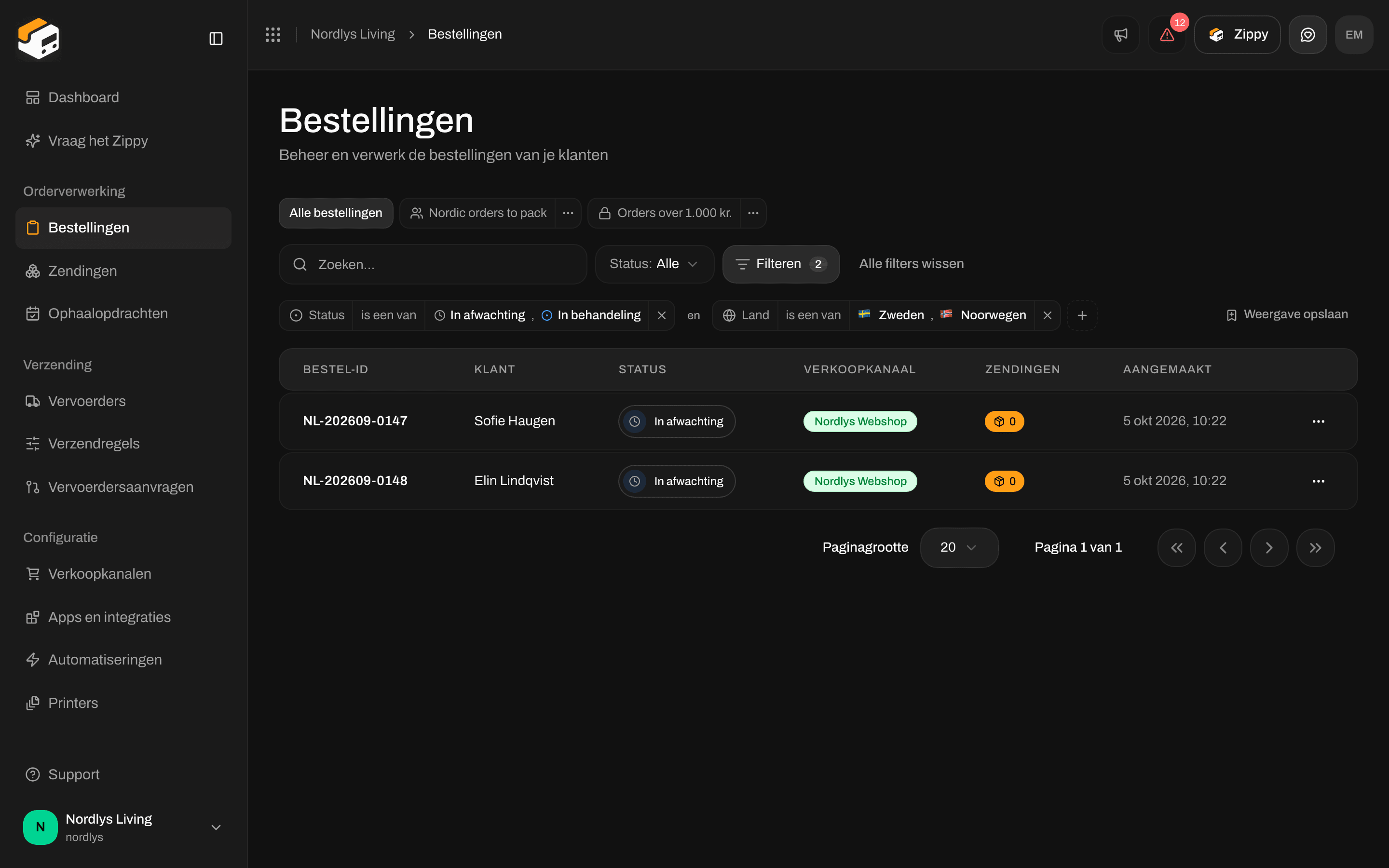
Task: Open the Paginagrootte 20 dropdown
Action: pyautogui.click(x=959, y=548)
